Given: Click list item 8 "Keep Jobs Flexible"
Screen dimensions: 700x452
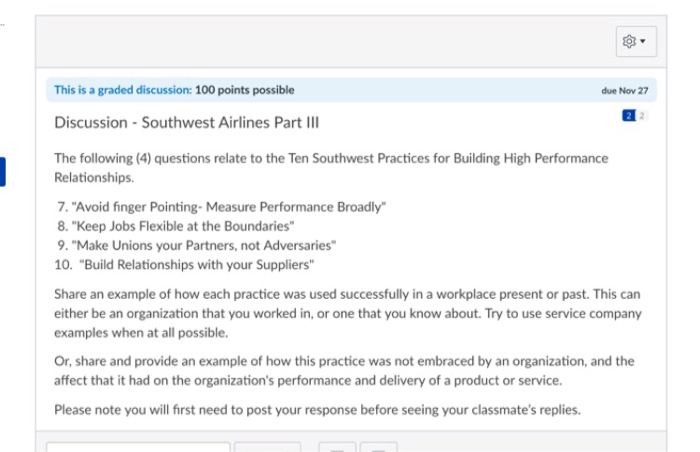Looking at the screenshot, I should 175,226.
